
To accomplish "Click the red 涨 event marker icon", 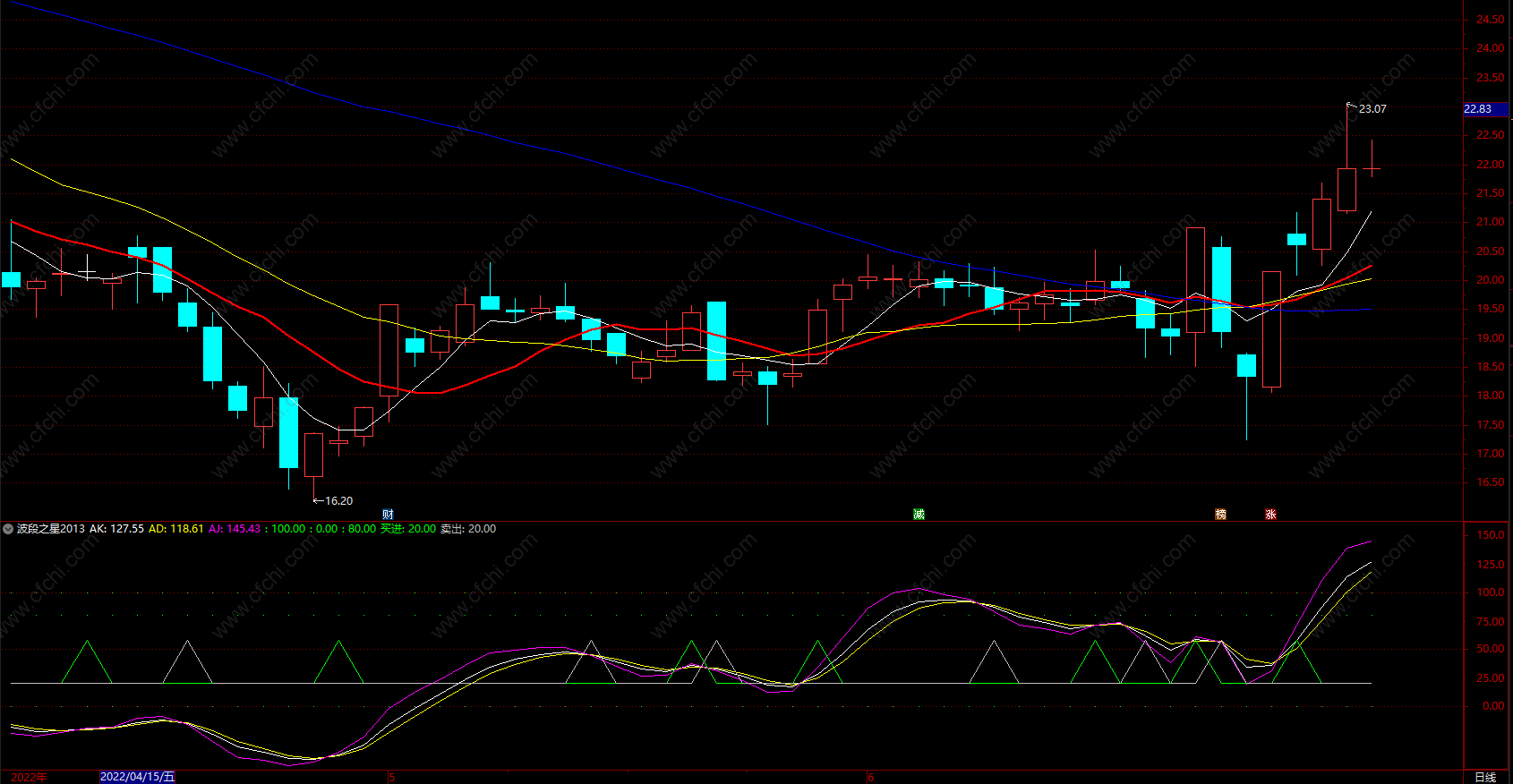I will (x=1270, y=514).
